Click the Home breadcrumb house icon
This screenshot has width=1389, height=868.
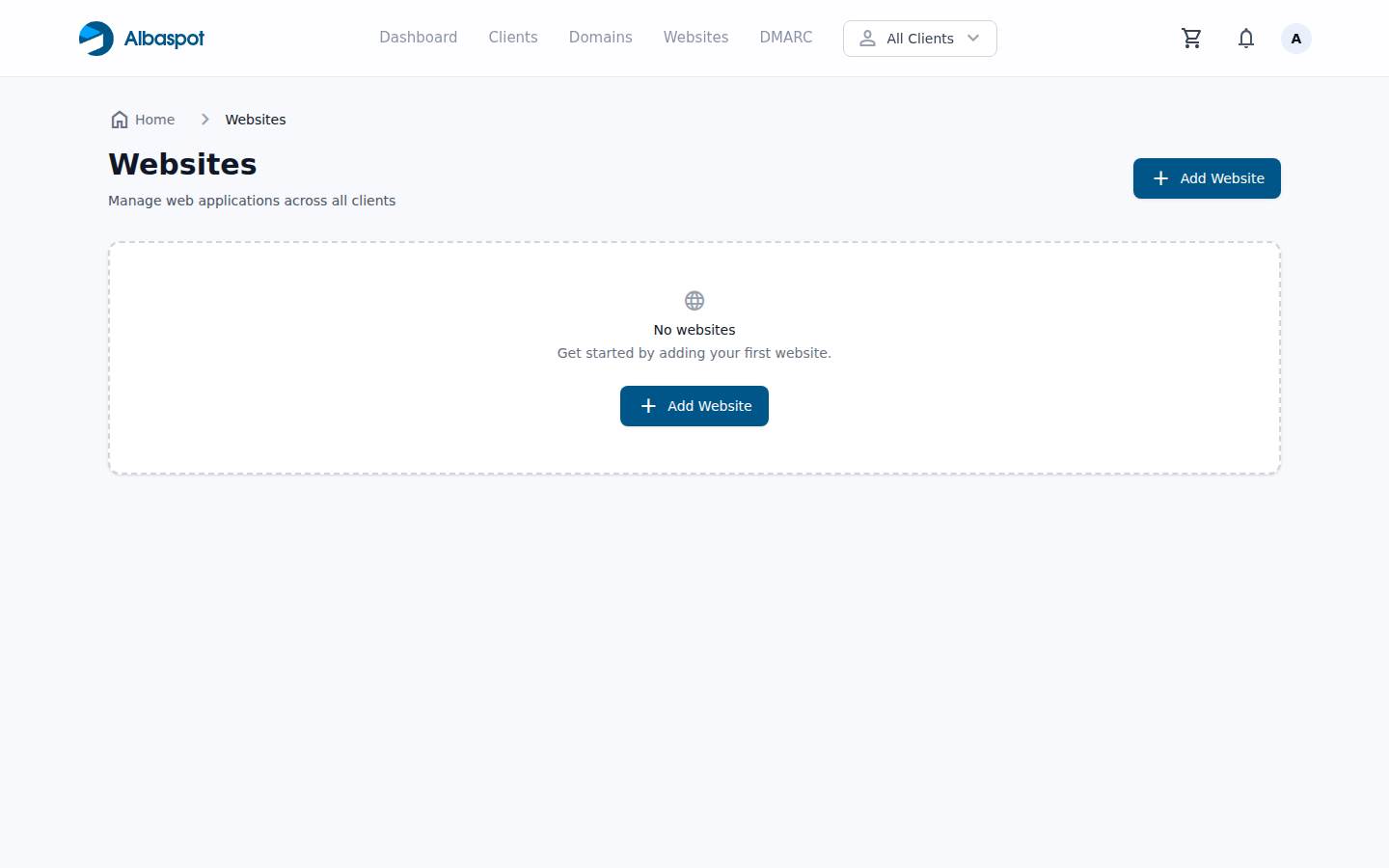[120, 120]
